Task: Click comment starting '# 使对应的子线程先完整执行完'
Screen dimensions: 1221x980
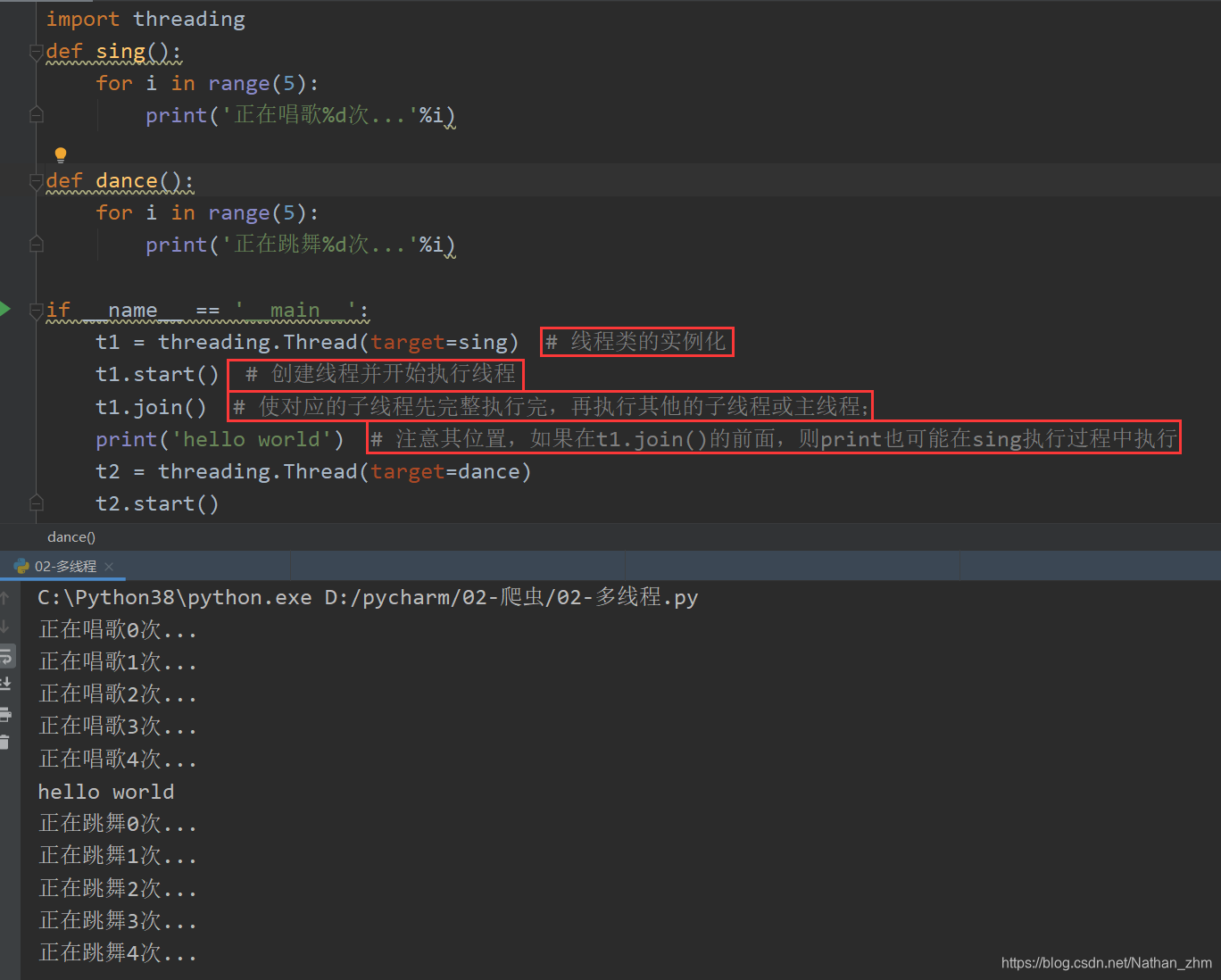Action: click(551, 407)
